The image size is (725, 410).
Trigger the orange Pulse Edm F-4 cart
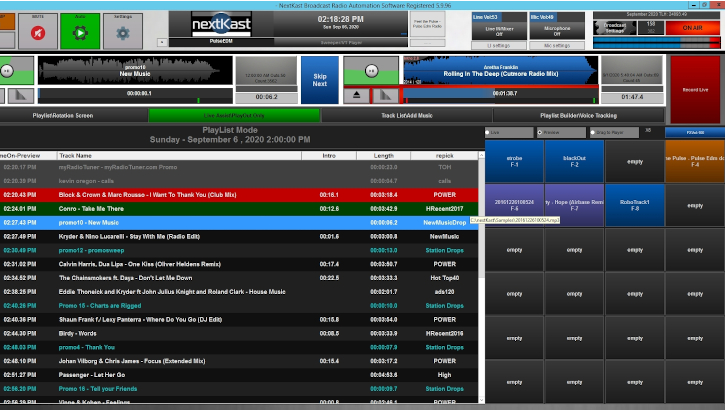pos(695,161)
